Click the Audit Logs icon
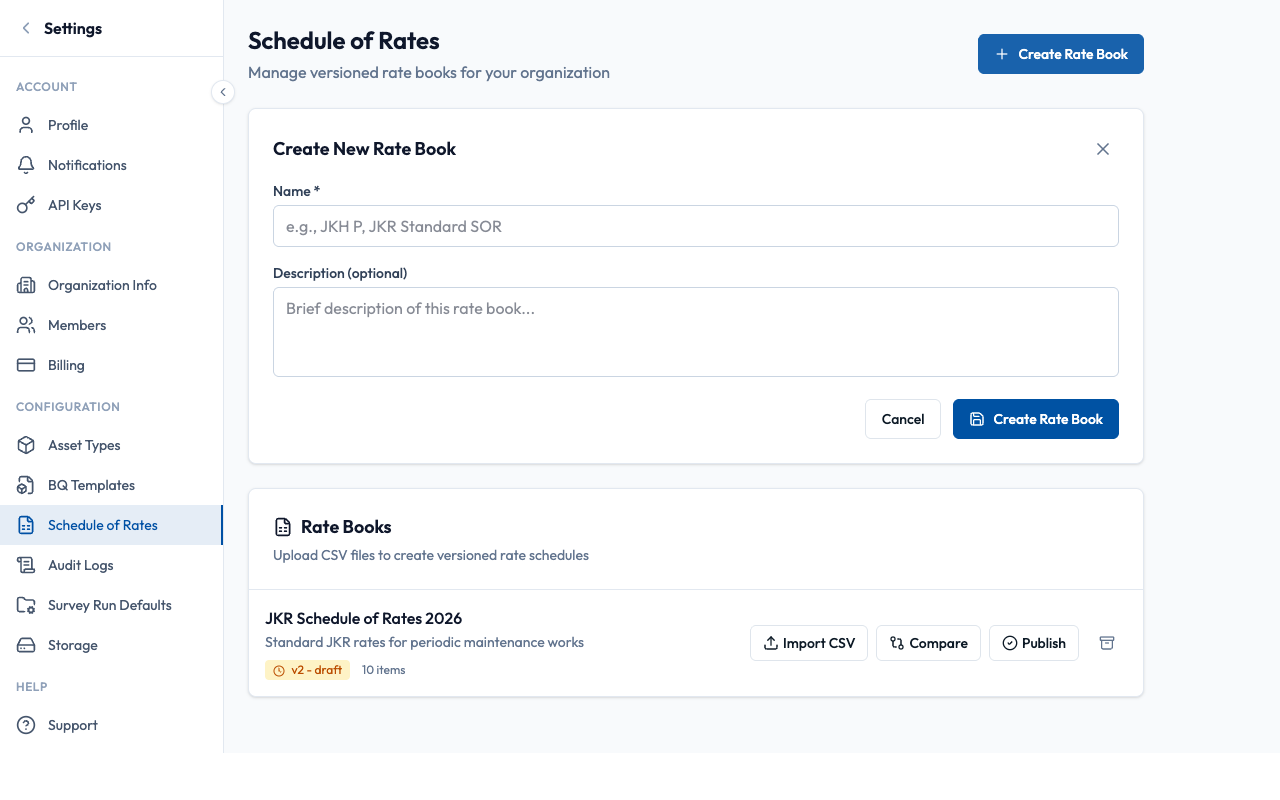This screenshot has width=1280, height=800. point(27,565)
